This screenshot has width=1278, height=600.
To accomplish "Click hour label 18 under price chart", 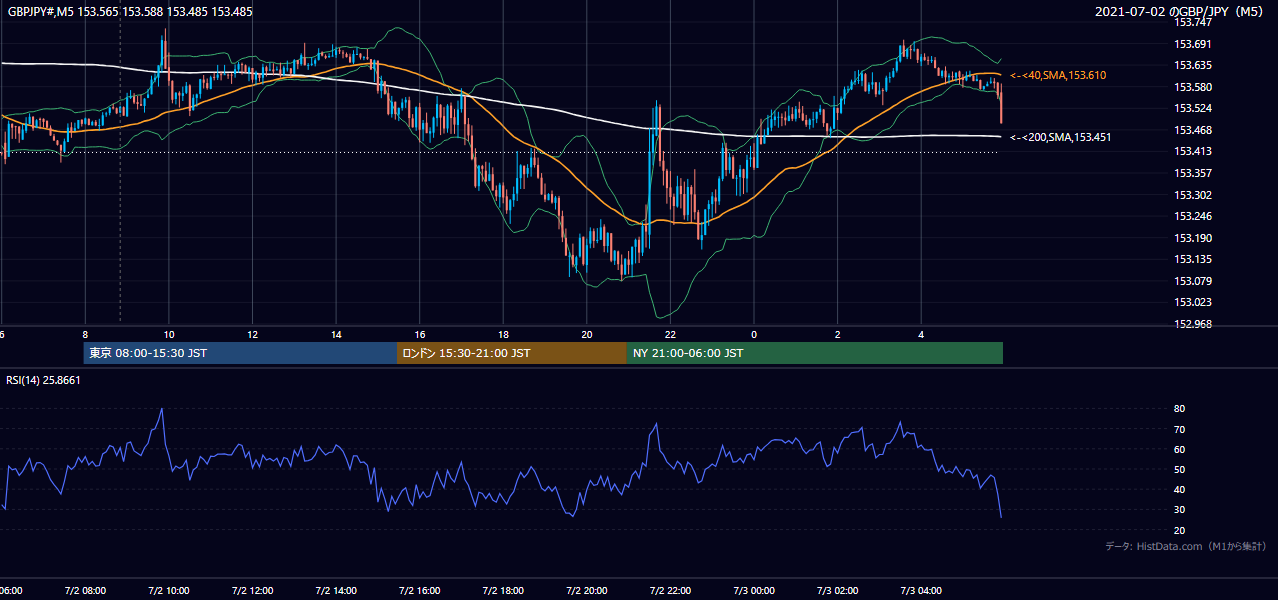I will pos(504,335).
